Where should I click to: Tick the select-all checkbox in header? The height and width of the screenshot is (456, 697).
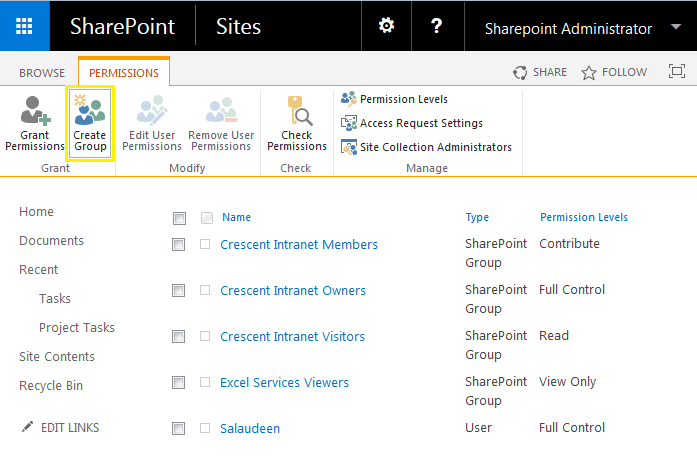pyautogui.click(x=179, y=218)
